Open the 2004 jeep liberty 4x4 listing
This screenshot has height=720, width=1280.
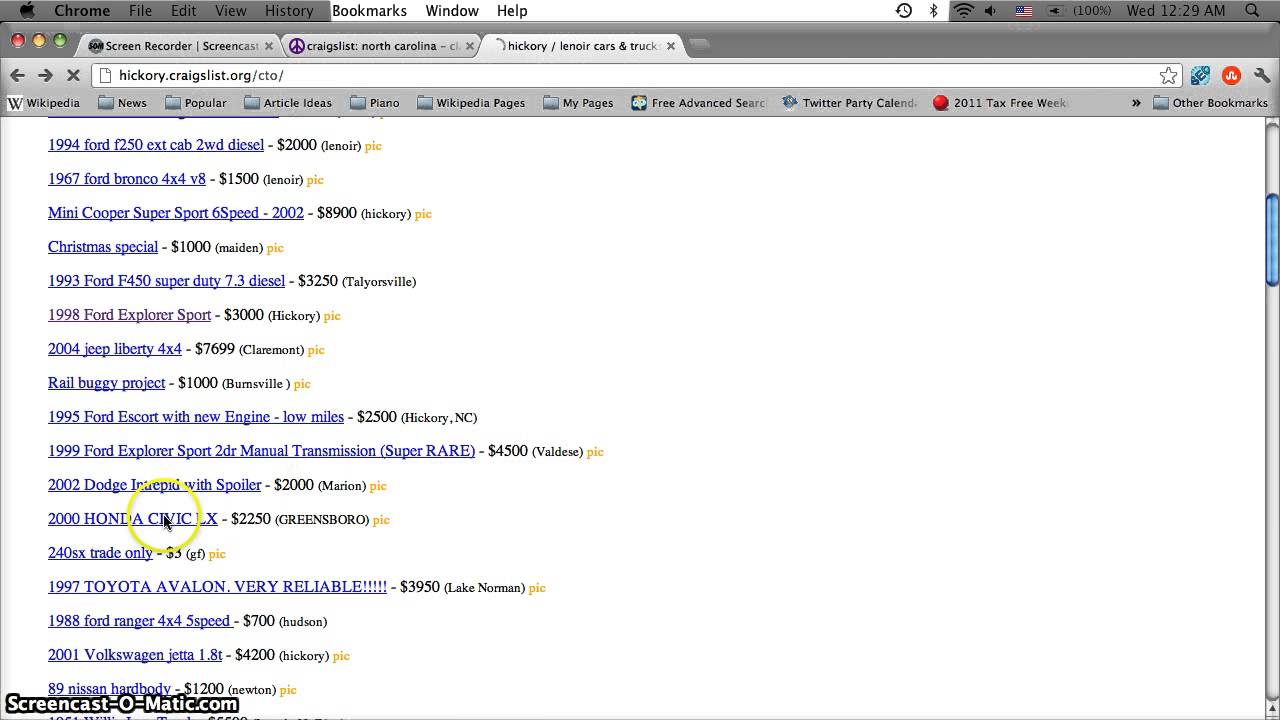115,349
